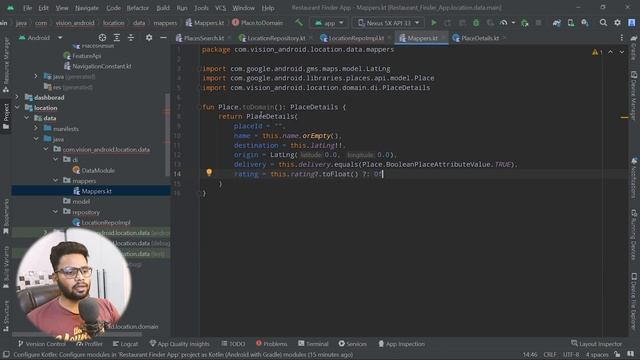This screenshot has width=640, height=360.
Task: Hide the Project panel with minus icon
Action: tap(163, 38)
